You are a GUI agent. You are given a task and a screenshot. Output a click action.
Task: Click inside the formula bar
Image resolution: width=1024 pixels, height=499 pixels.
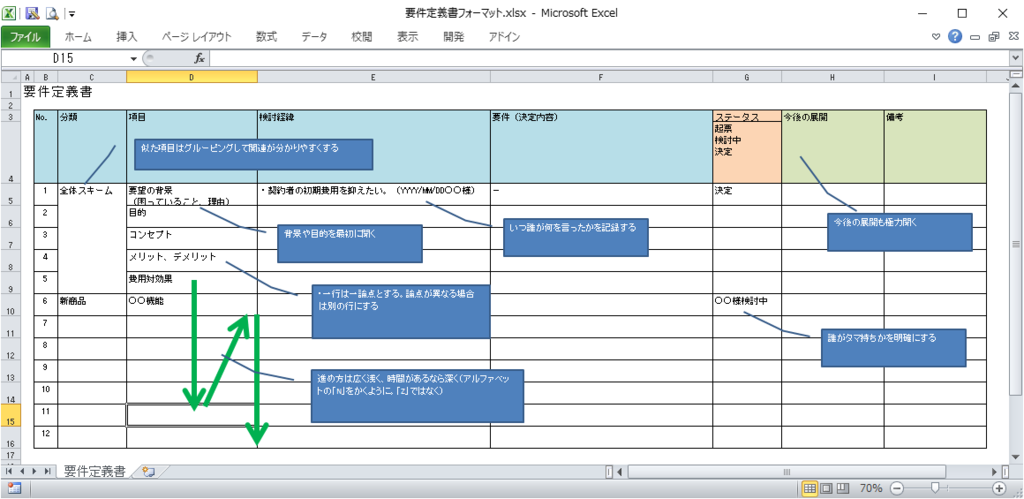(x=609, y=58)
